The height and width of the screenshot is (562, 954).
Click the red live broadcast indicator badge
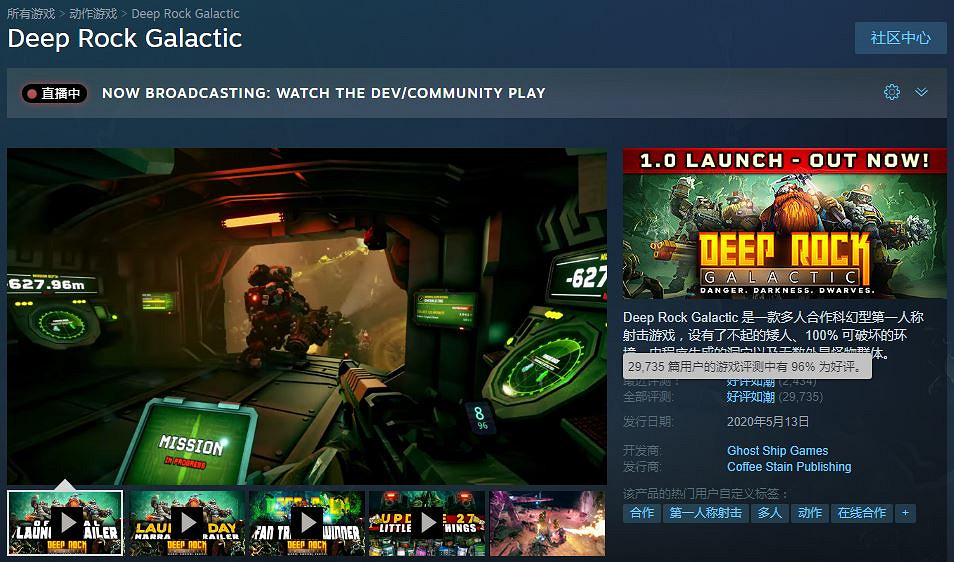click(x=55, y=93)
